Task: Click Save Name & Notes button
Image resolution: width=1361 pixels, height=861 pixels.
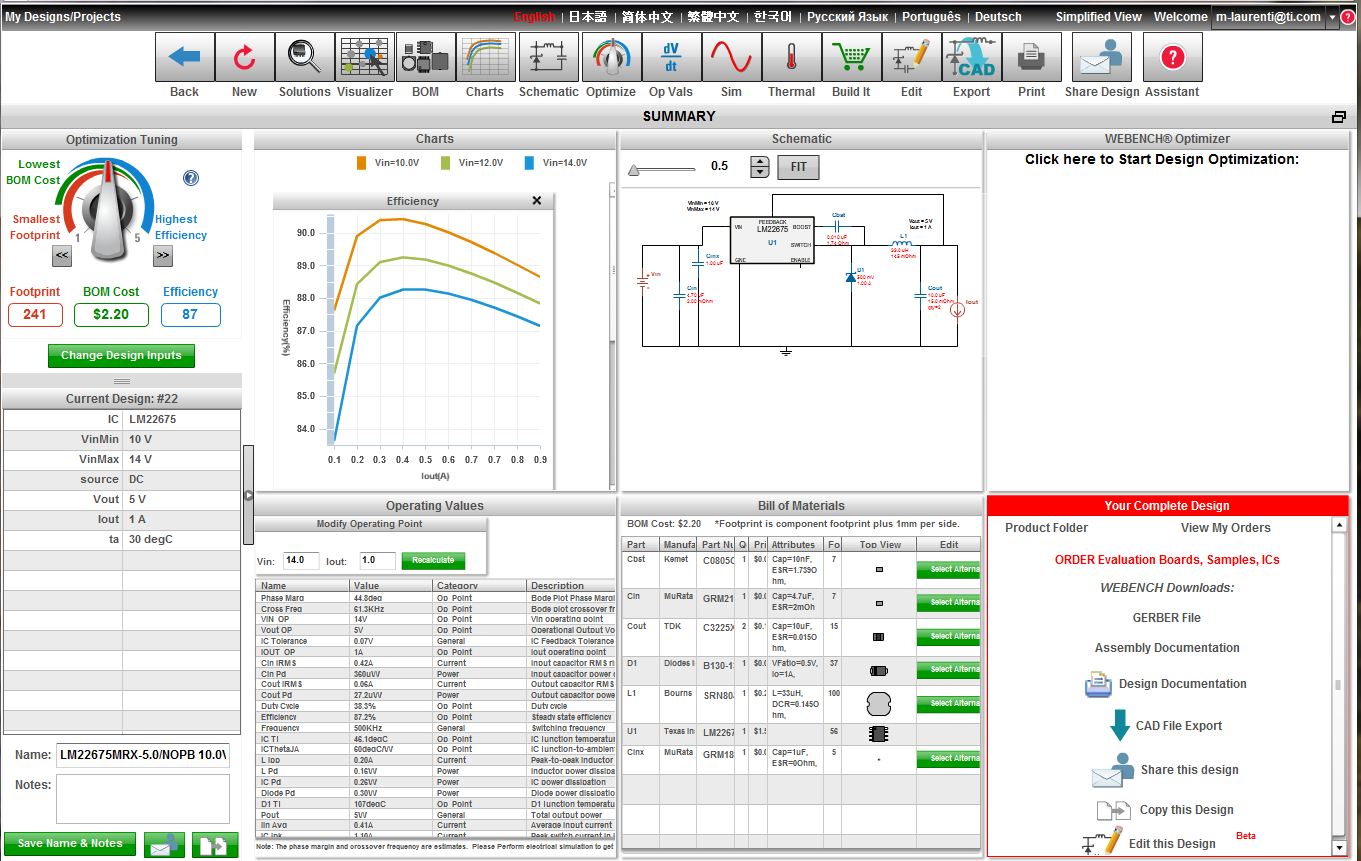Action: 69,843
